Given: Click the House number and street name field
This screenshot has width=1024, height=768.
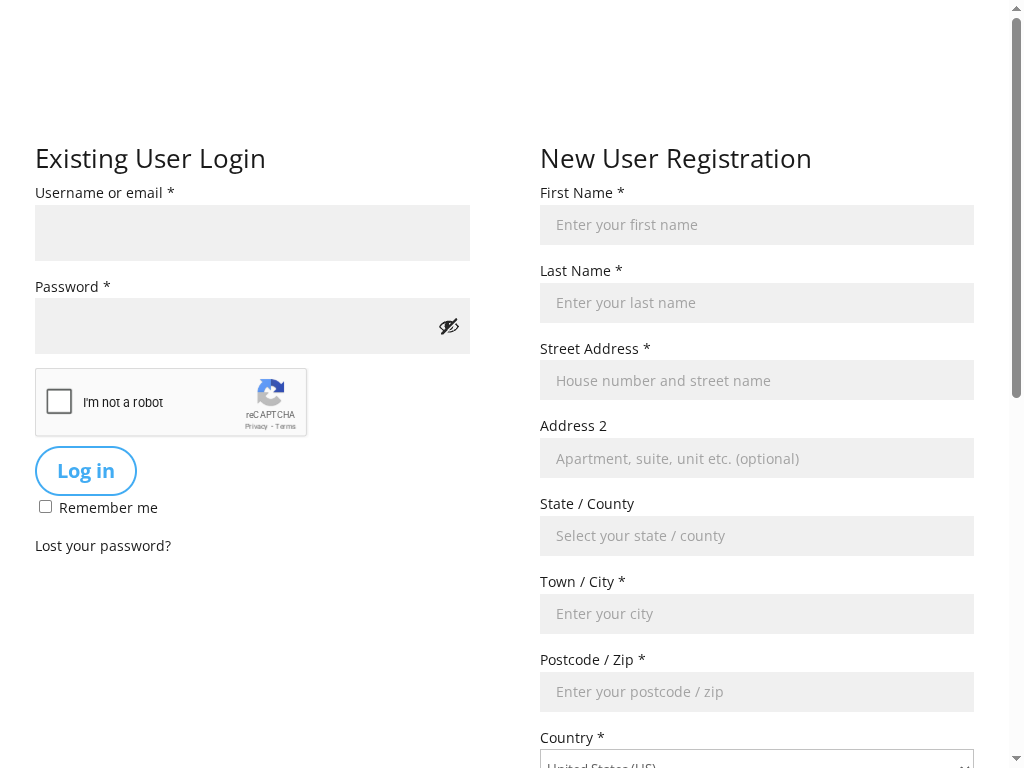Looking at the screenshot, I should click(x=757, y=380).
